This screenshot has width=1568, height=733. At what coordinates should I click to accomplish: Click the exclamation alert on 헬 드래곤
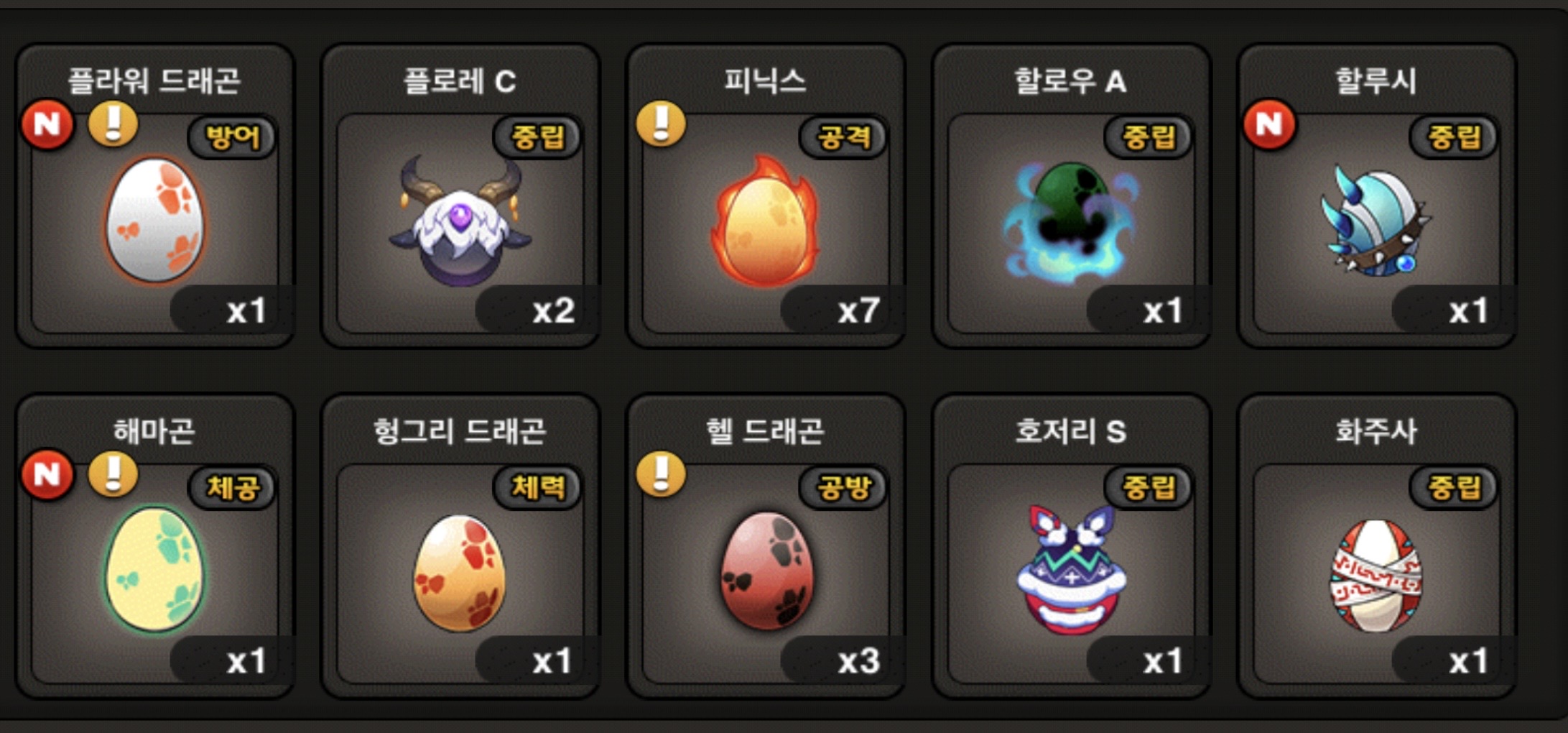pyautogui.click(x=661, y=474)
